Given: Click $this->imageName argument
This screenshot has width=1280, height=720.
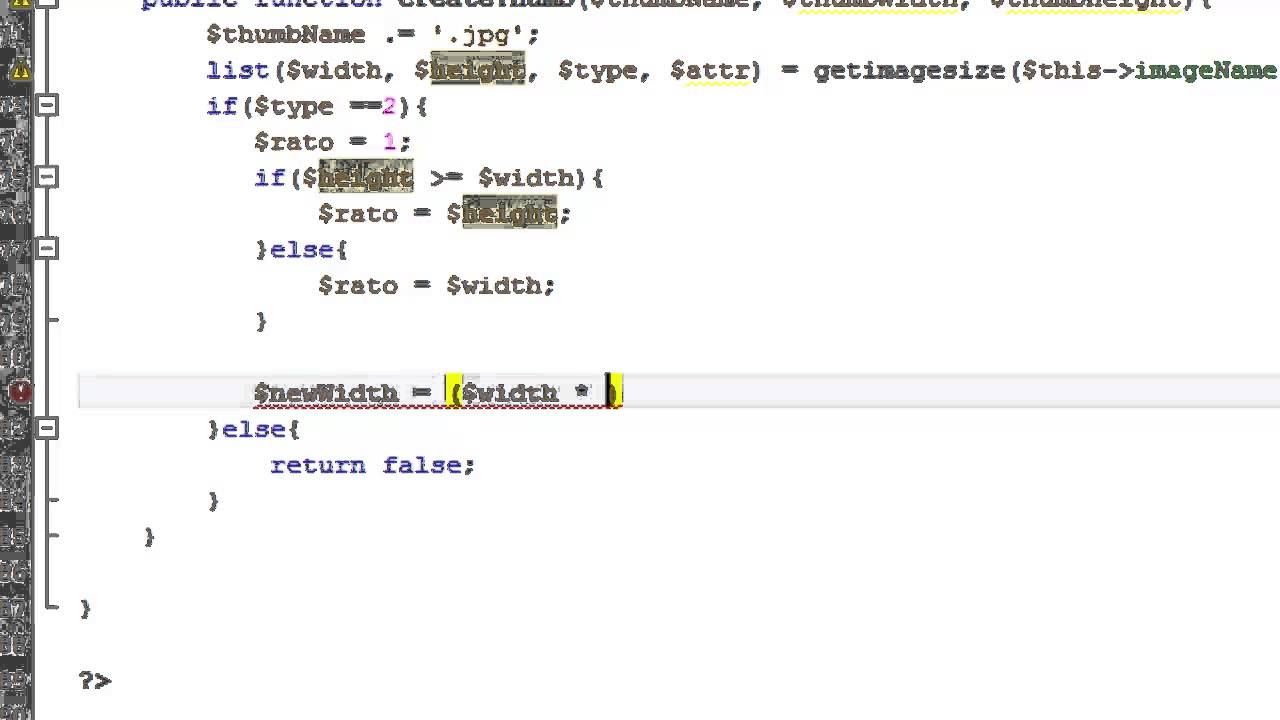Looking at the screenshot, I should point(1149,70).
